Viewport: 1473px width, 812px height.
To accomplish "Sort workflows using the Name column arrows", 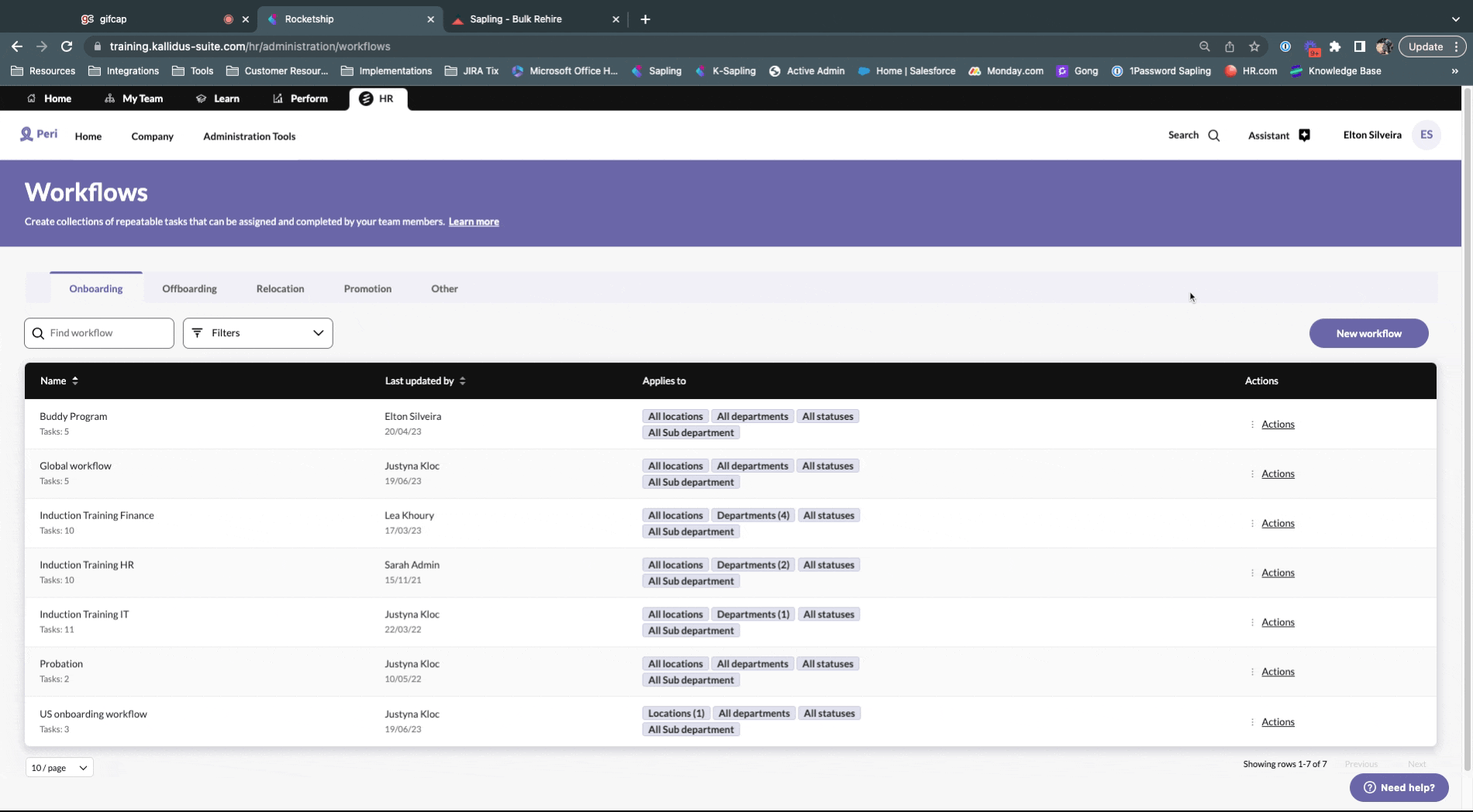I will (74, 380).
